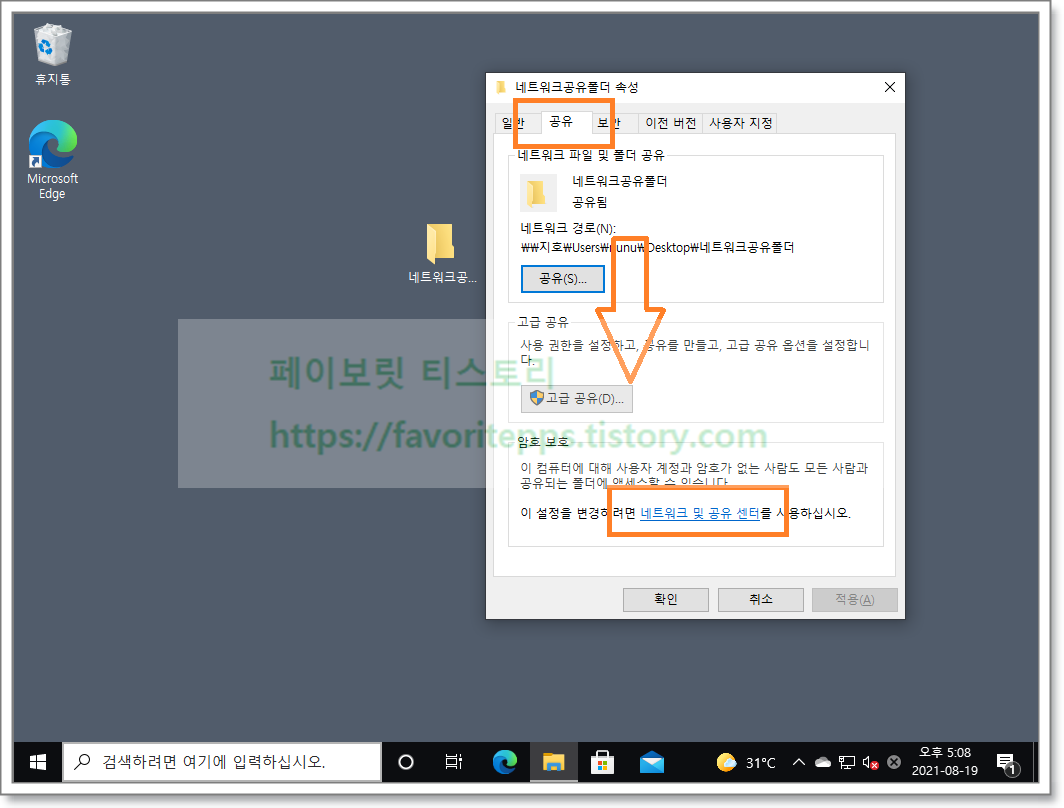
Task: Open the clock showing 오후 5:08
Action: (x=945, y=761)
